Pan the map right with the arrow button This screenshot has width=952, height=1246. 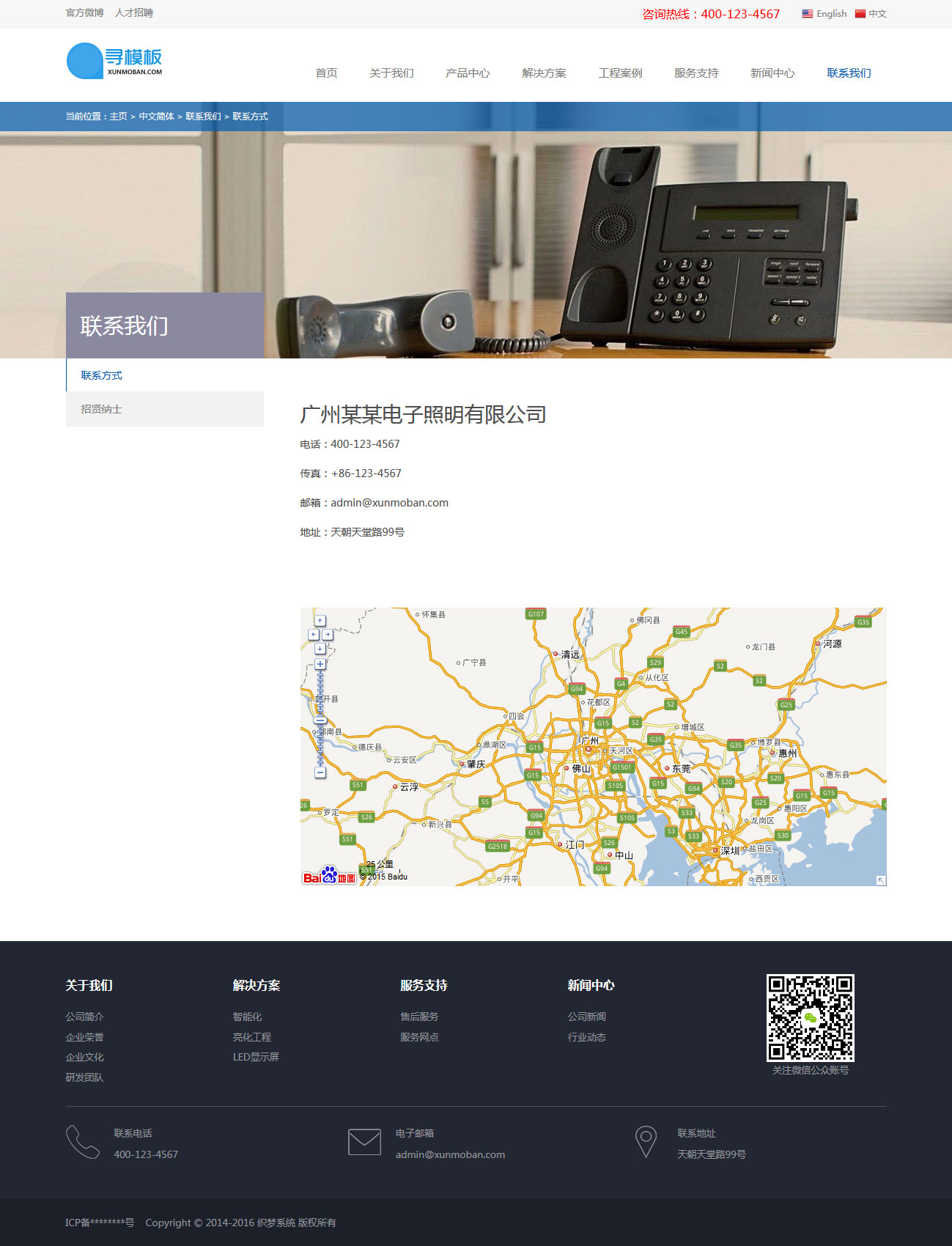pos(327,635)
